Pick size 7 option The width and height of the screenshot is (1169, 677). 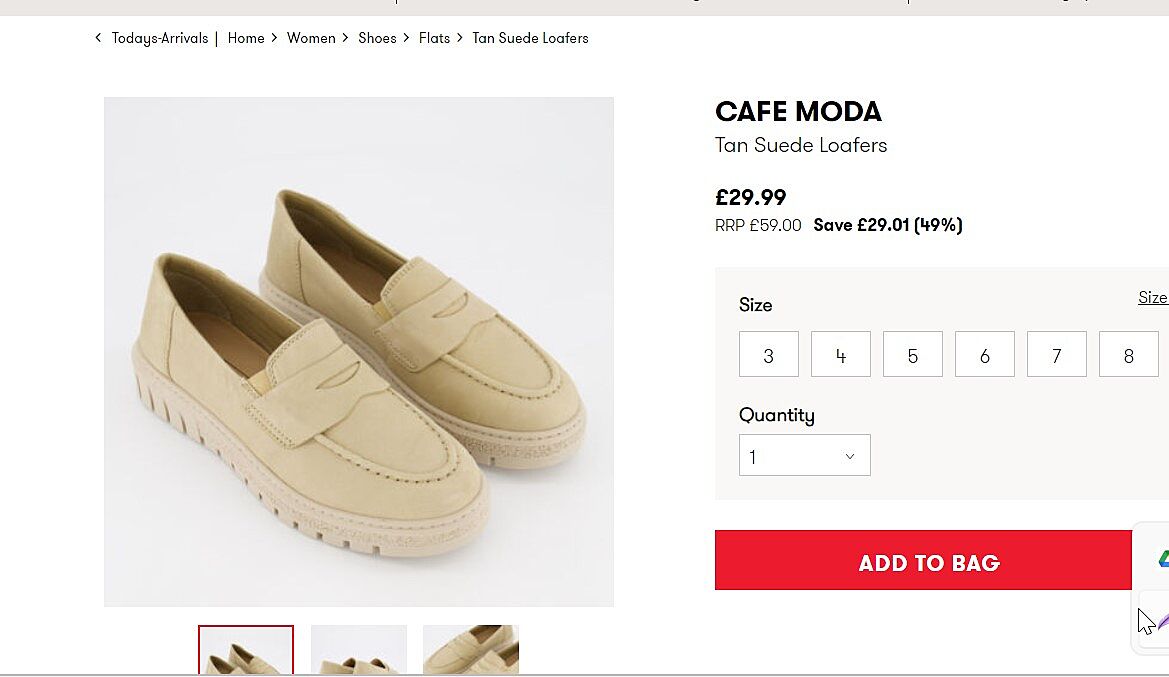point(1056,354)
